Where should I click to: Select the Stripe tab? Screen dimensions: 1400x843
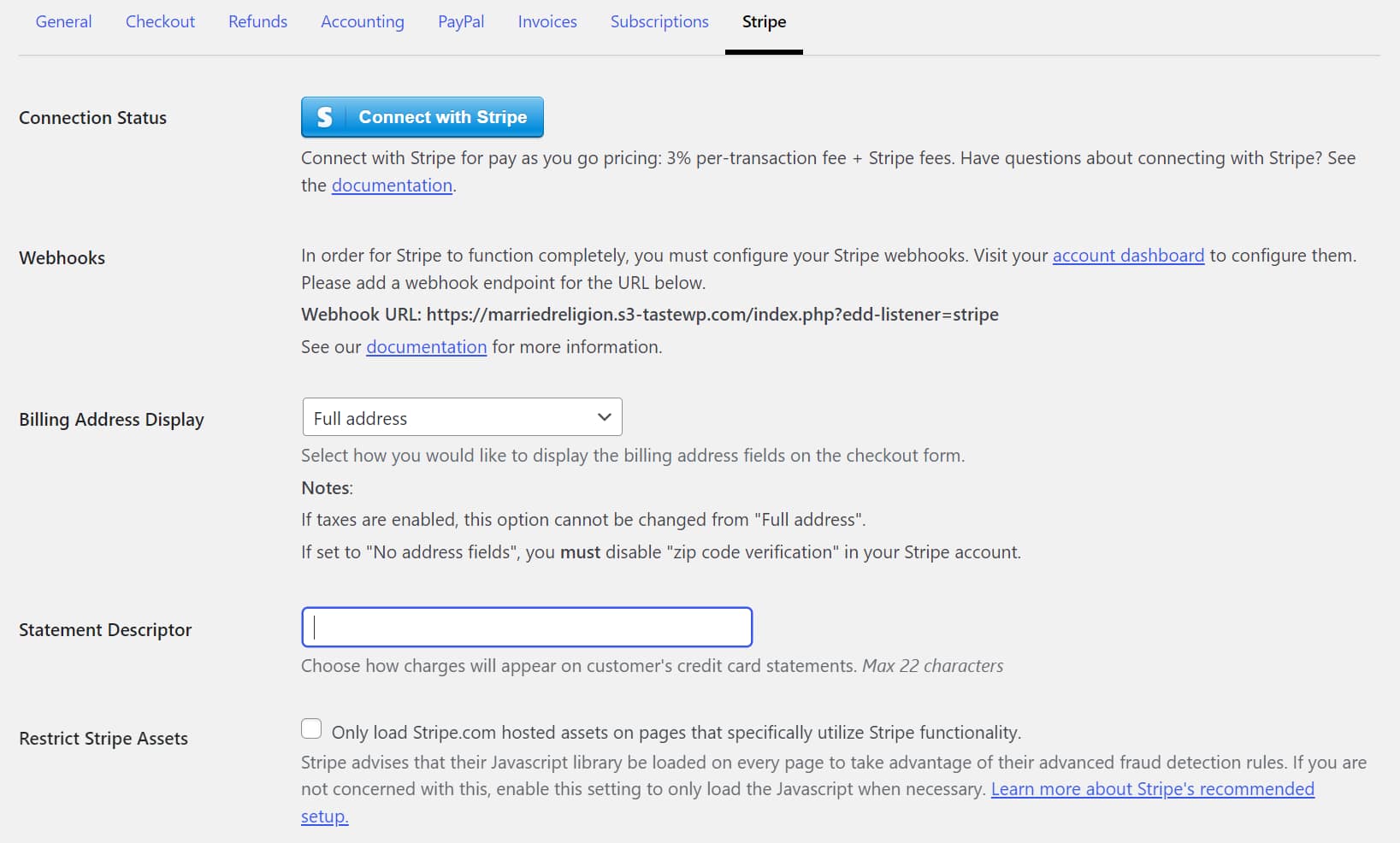pos(764,21)
